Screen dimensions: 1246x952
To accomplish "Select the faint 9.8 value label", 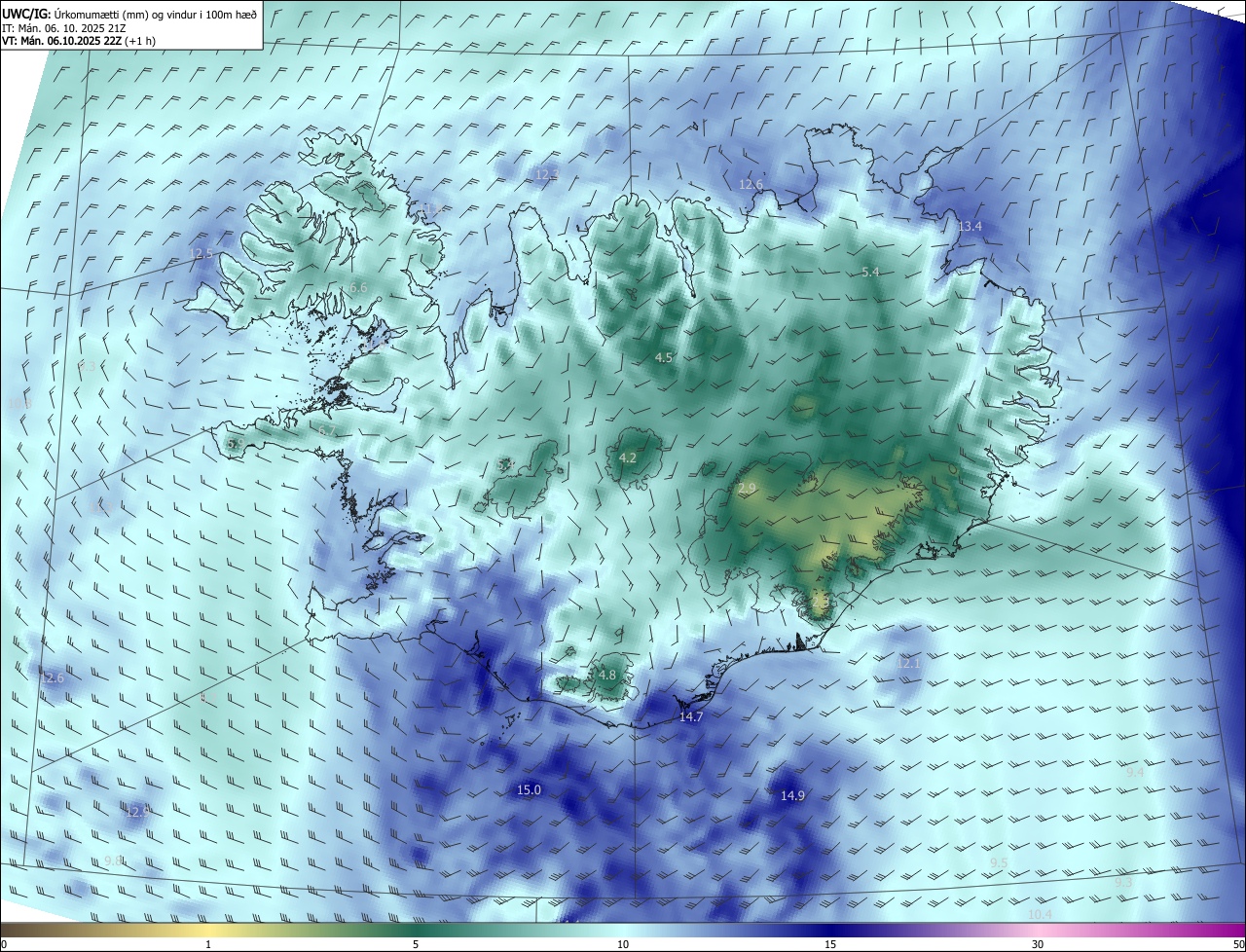I will [113, 860].
